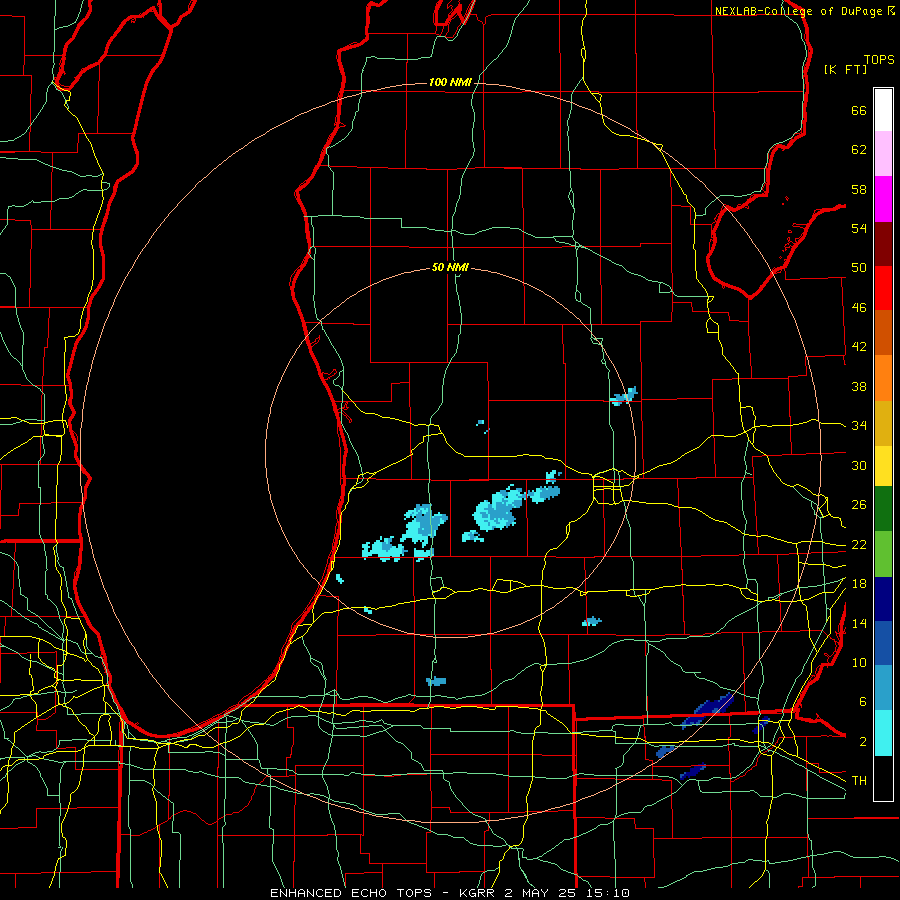This screenshot has height=900, width=900.
Task: Click the dark navy echo band near southeast ring
Action: pyautogui.click(x=708, y=711)
